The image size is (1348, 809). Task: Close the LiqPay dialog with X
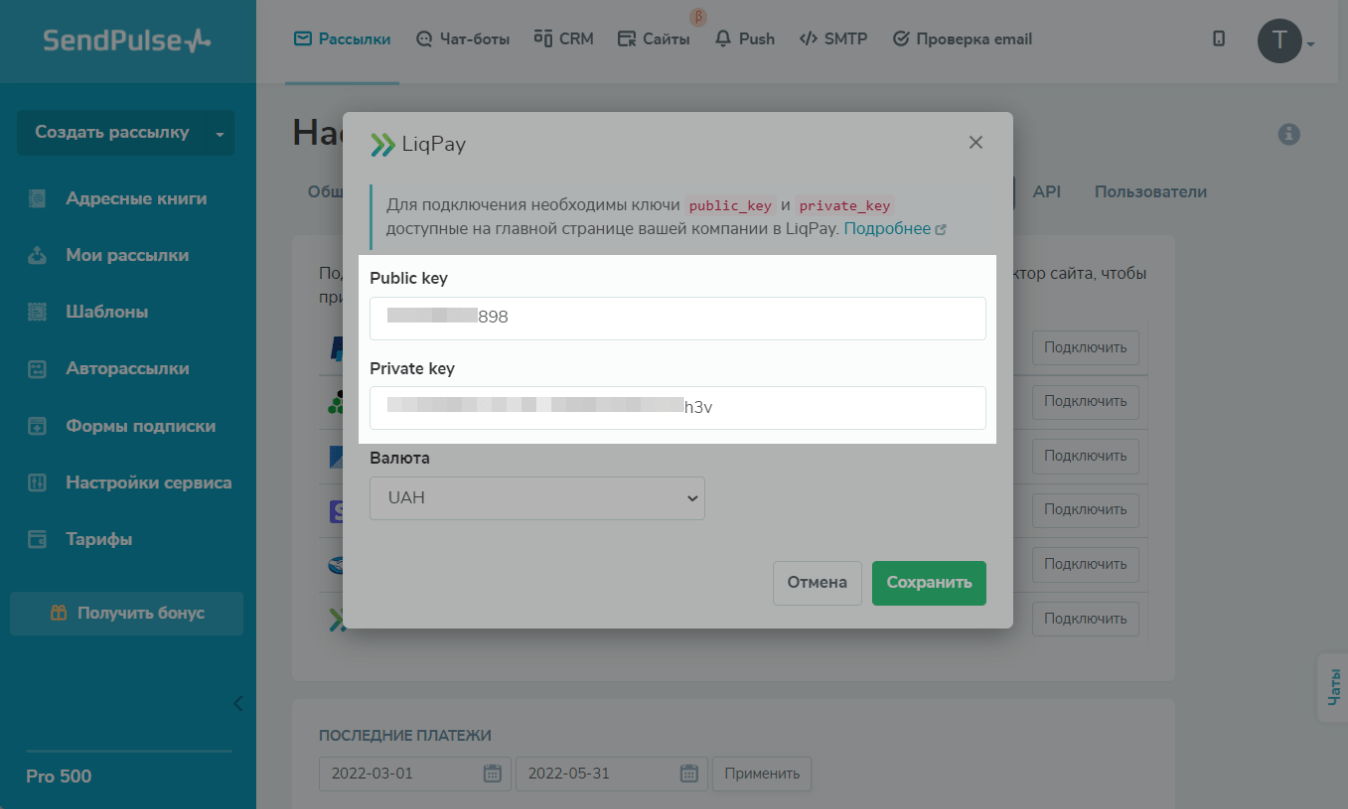[x=976, y=143]
